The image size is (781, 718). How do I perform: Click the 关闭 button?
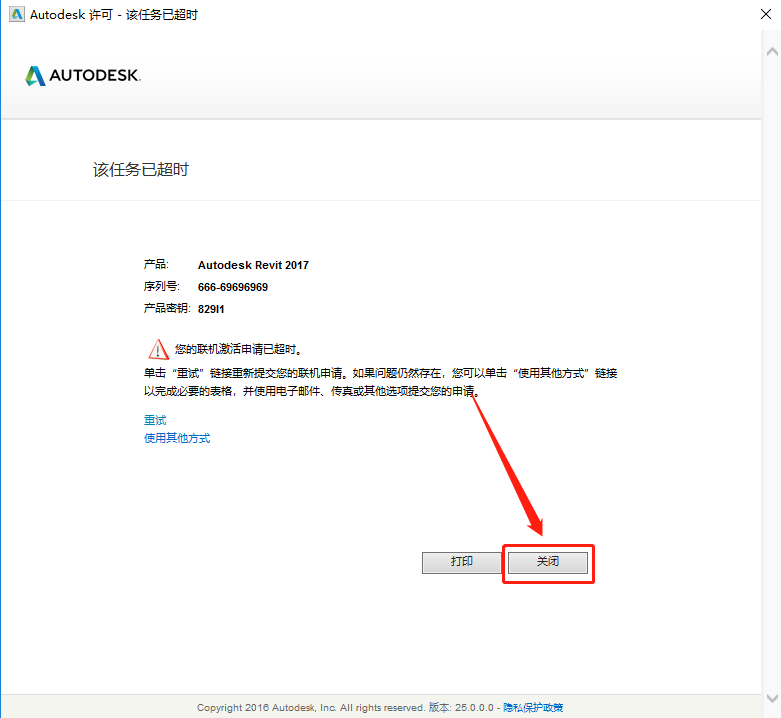coord(547,562)
